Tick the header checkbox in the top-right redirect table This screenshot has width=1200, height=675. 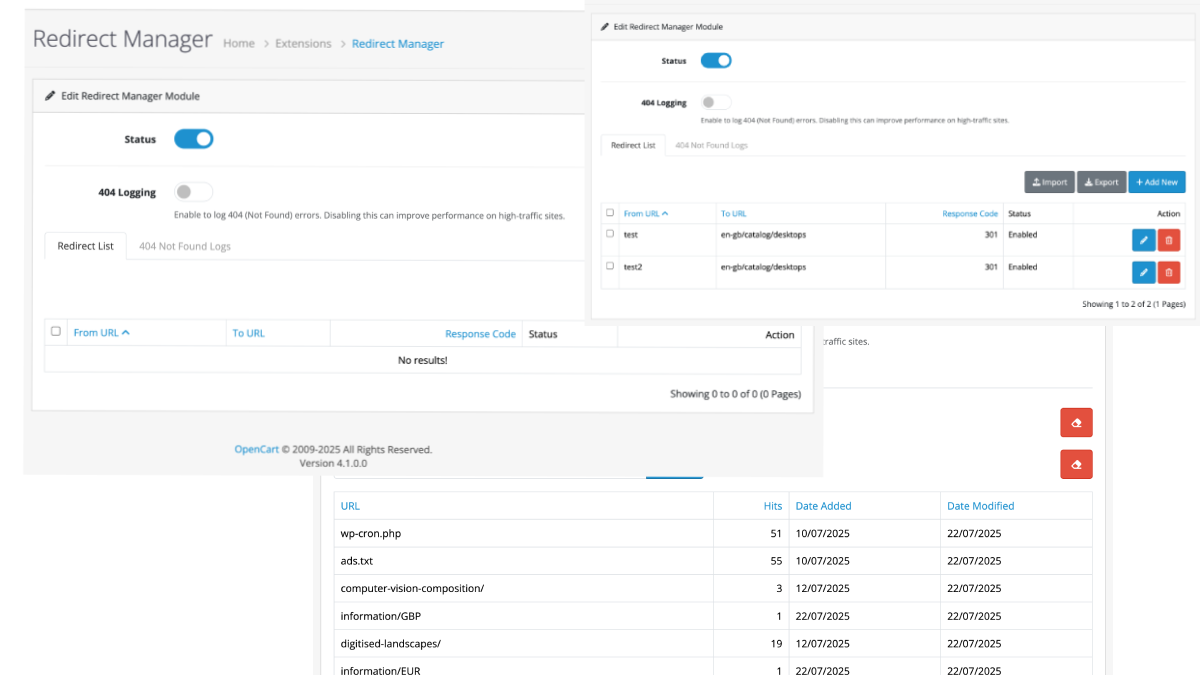[x=610, y=212]
